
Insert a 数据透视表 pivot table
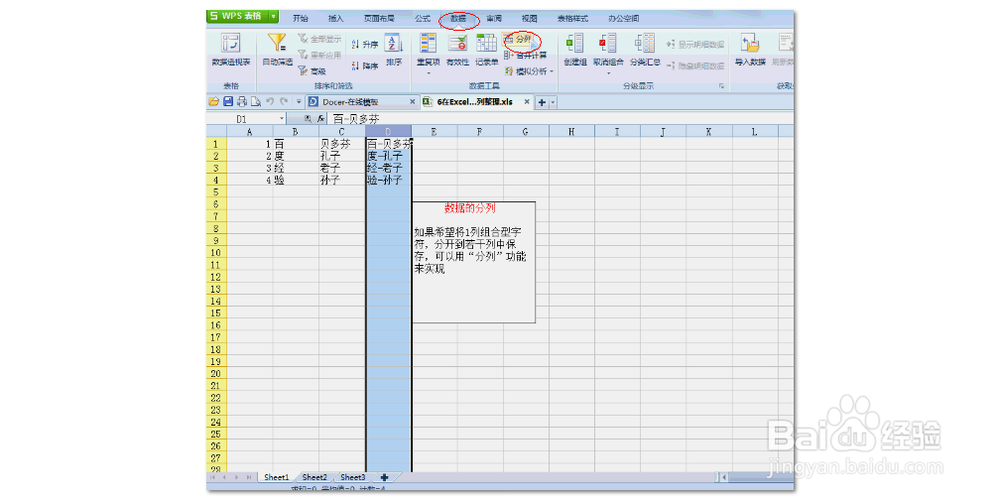tap(231, 50)
